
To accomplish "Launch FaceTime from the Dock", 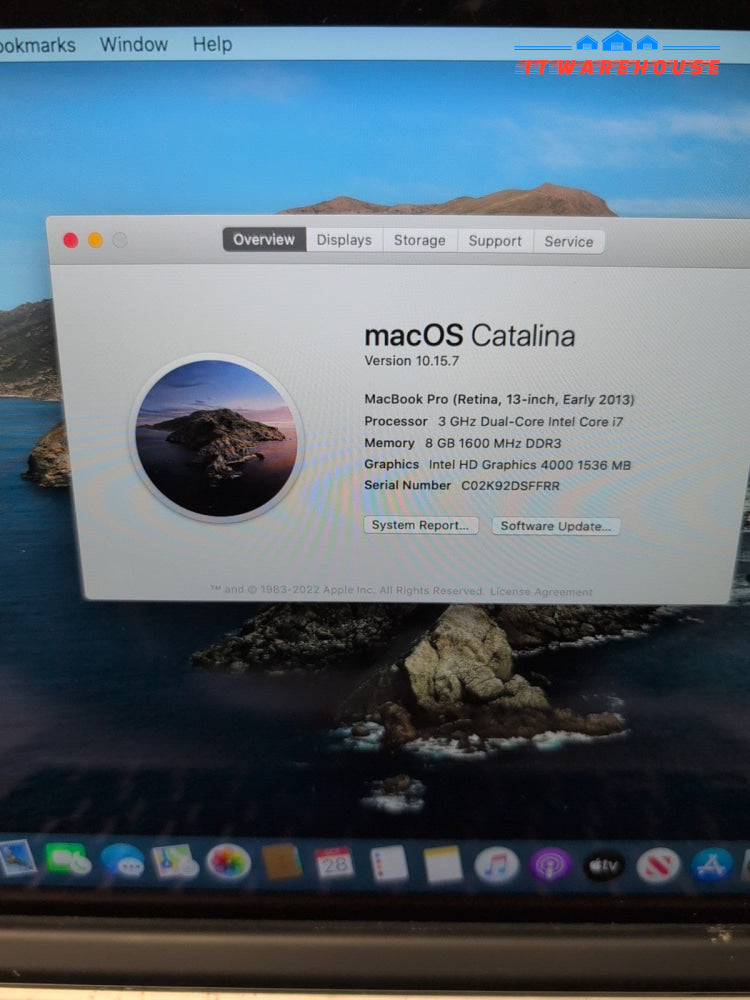I will pyautogui.click(x=68, y=860).
